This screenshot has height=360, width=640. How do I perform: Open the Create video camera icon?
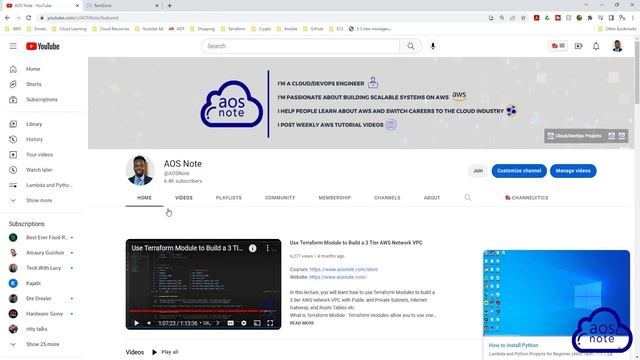click(578, 46)
